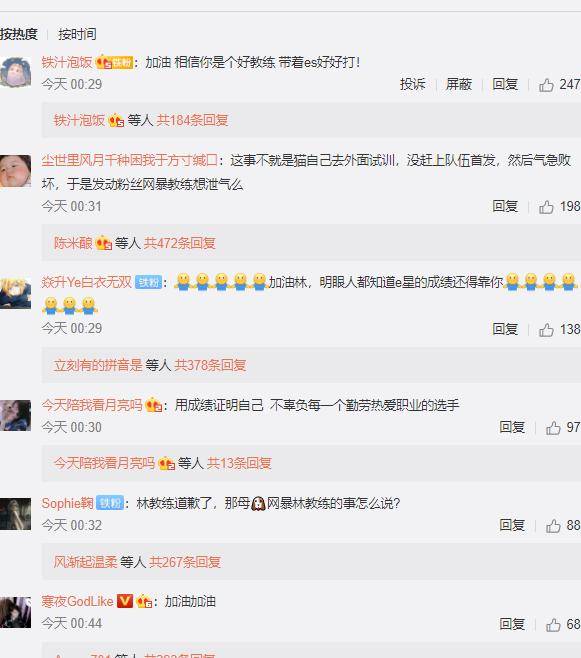Click the 铁粉 badge next to Sophie鞠
581x658 pixels.
point(110,503)
